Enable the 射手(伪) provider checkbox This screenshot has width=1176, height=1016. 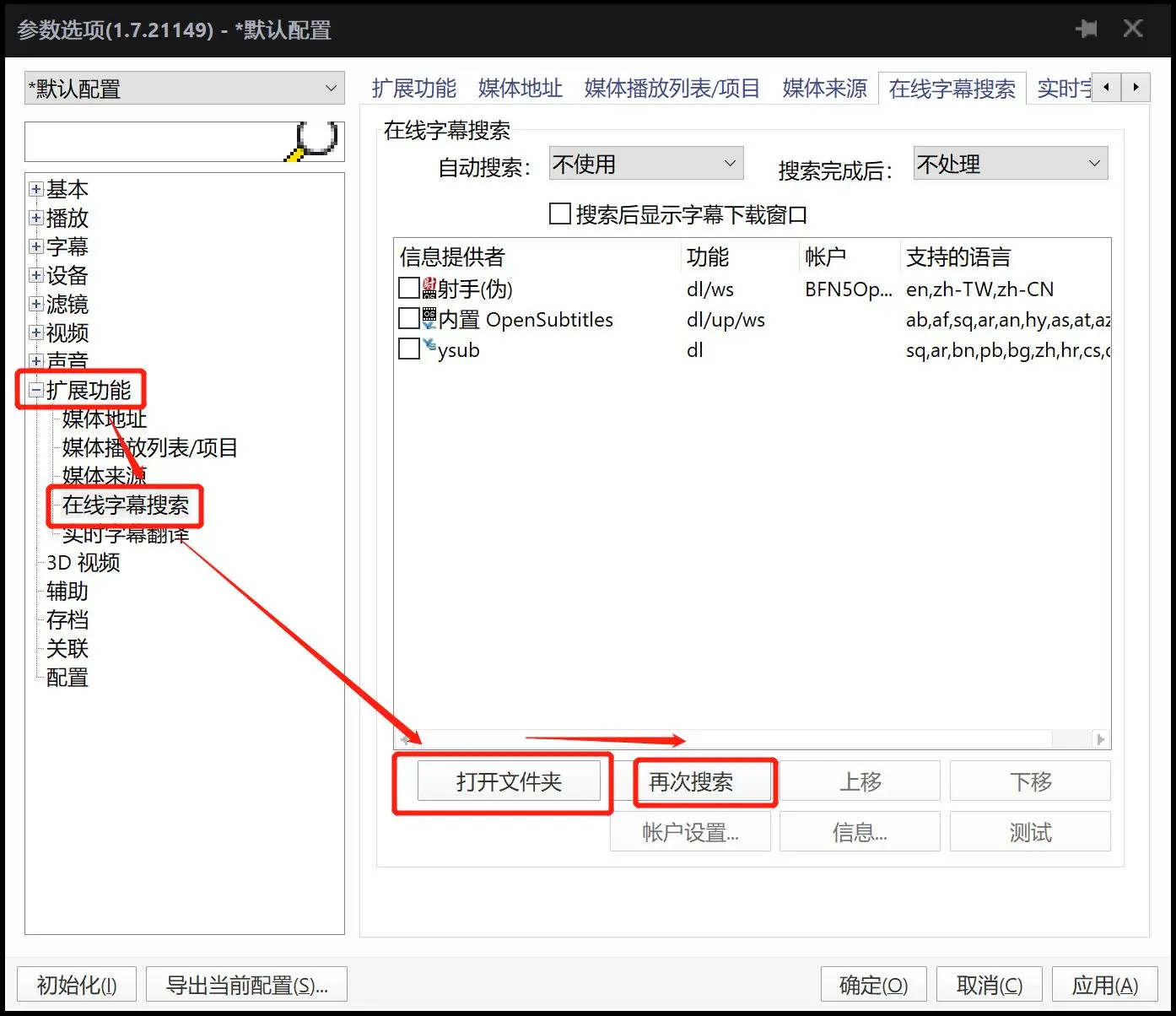(409, 289)
